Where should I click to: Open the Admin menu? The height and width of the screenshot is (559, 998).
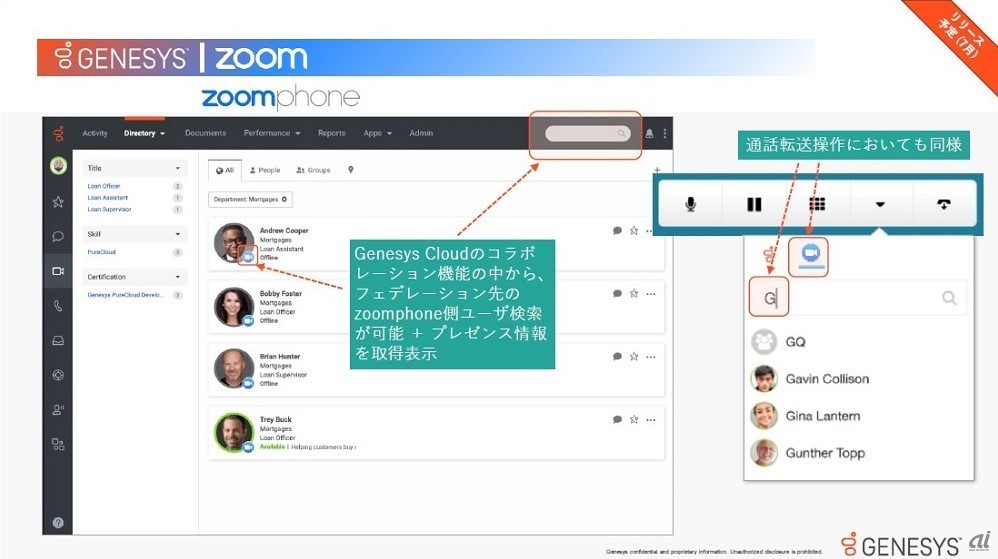click(x=421, y=133)
